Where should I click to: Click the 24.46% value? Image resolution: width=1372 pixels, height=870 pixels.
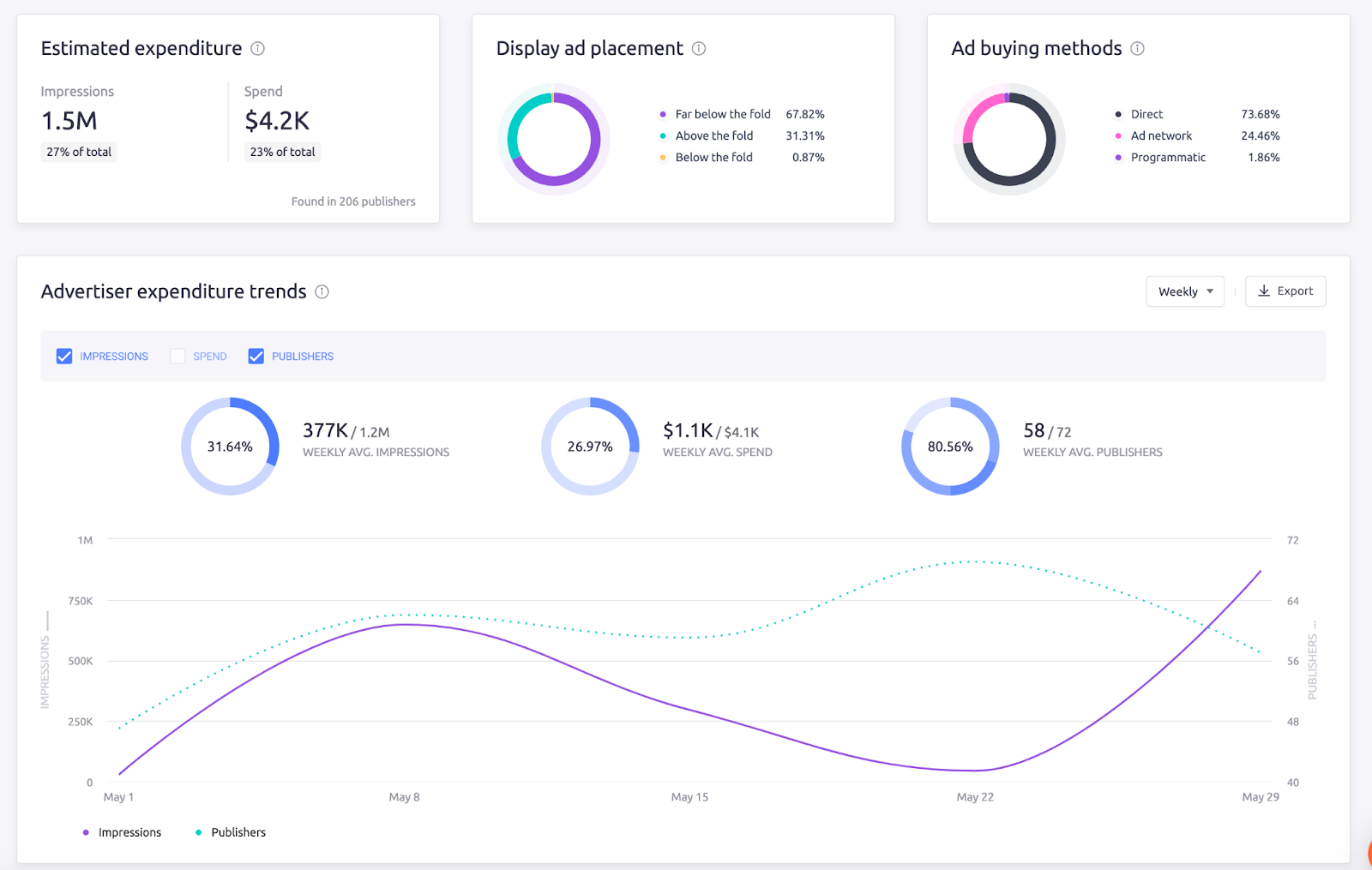click(x=1261, y=135)
